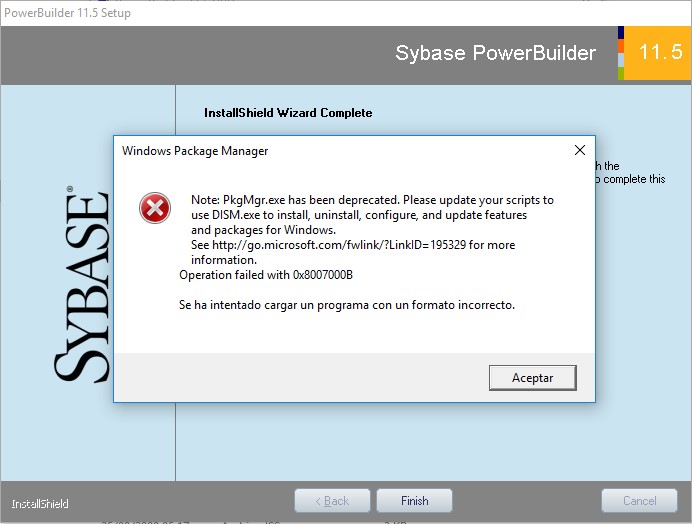Screen dimensions: 692x524
Task: Click Aceptar in Windows Package Manager dialog
Action: coord(532,377)
